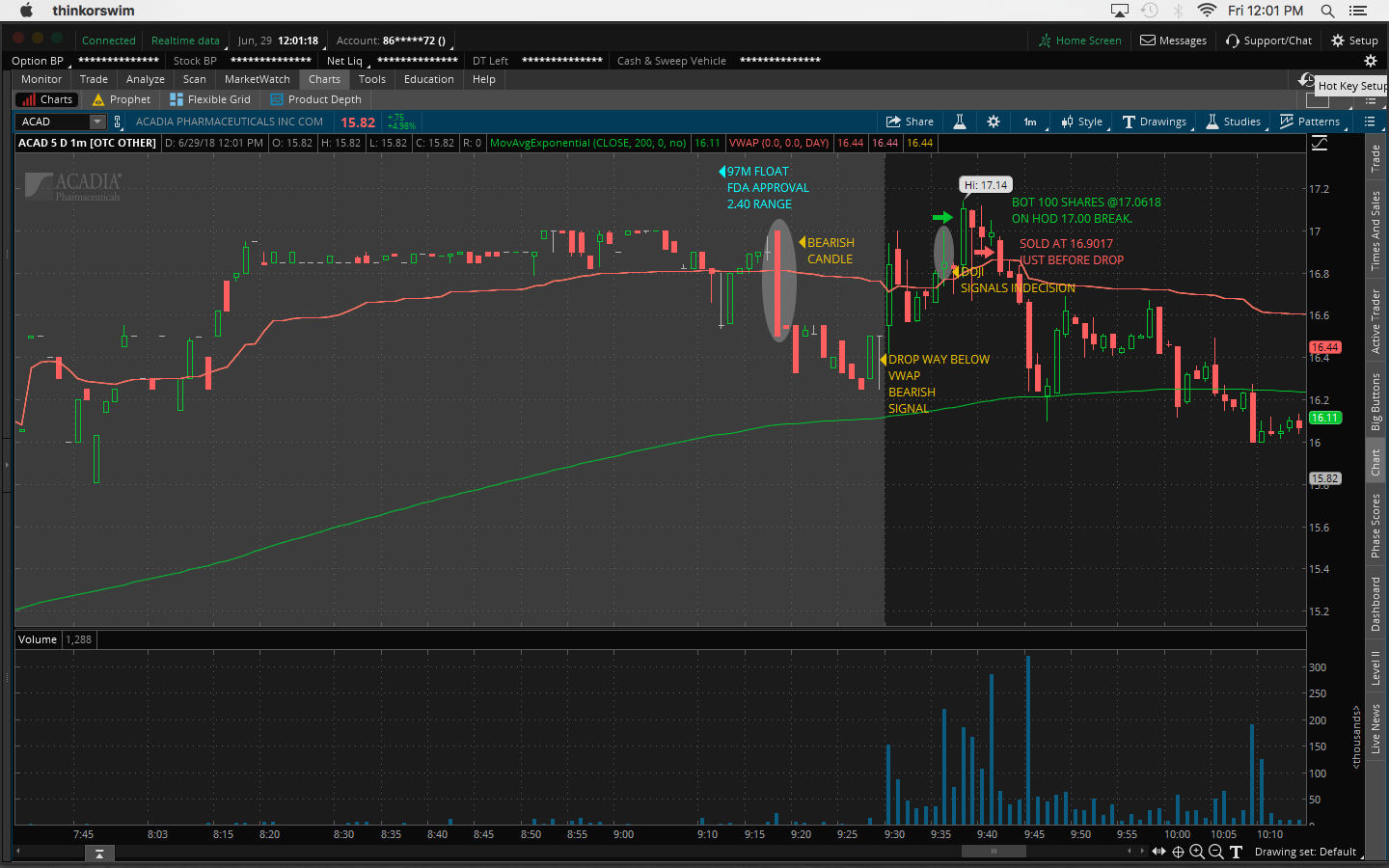Open the Active Trader side panel

click(1375, 321)
